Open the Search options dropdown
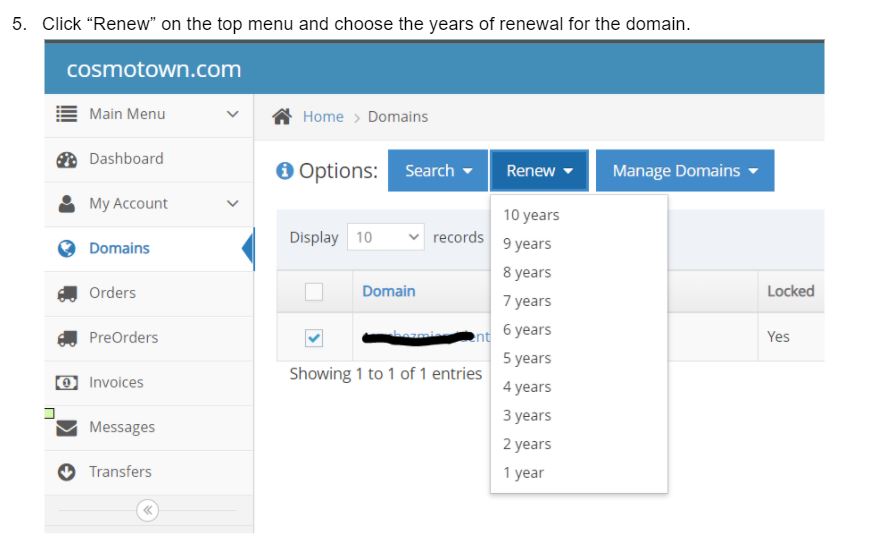The width and height of the screenshot is (871, 555). coord(438,171)
